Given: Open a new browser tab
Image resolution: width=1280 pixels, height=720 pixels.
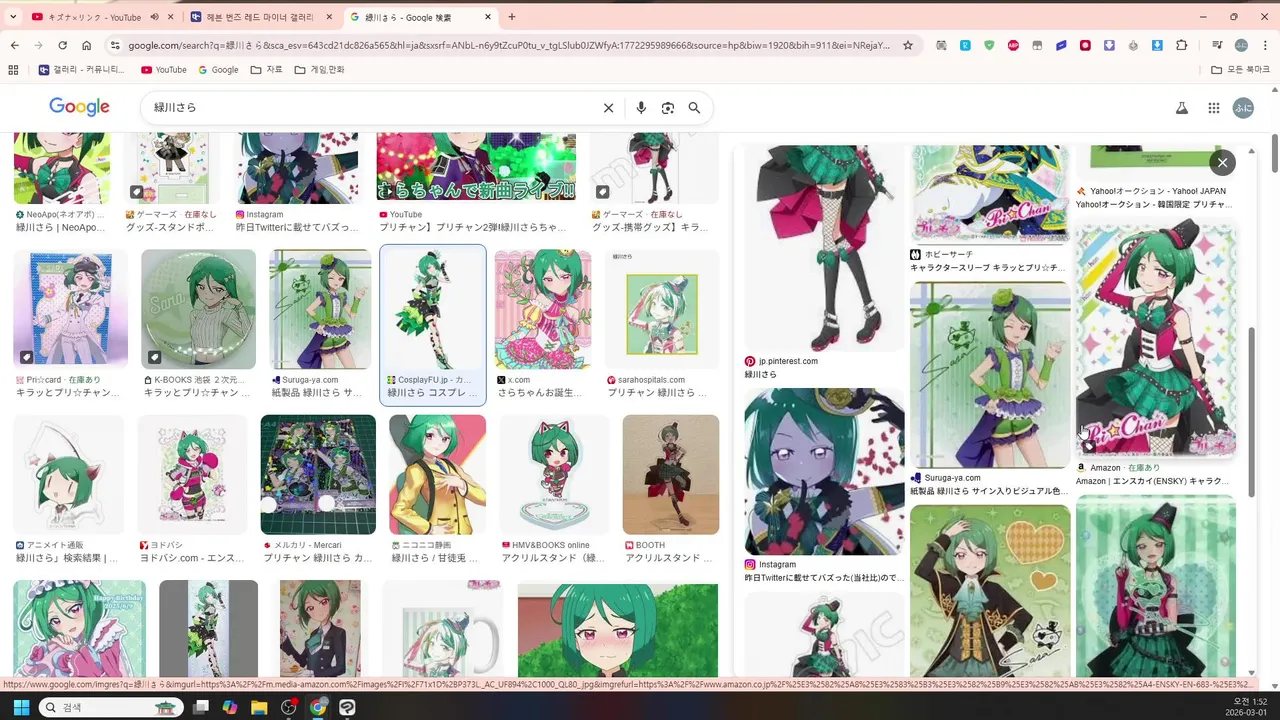Looking at the screenshot, I should [x=511, y=17].
